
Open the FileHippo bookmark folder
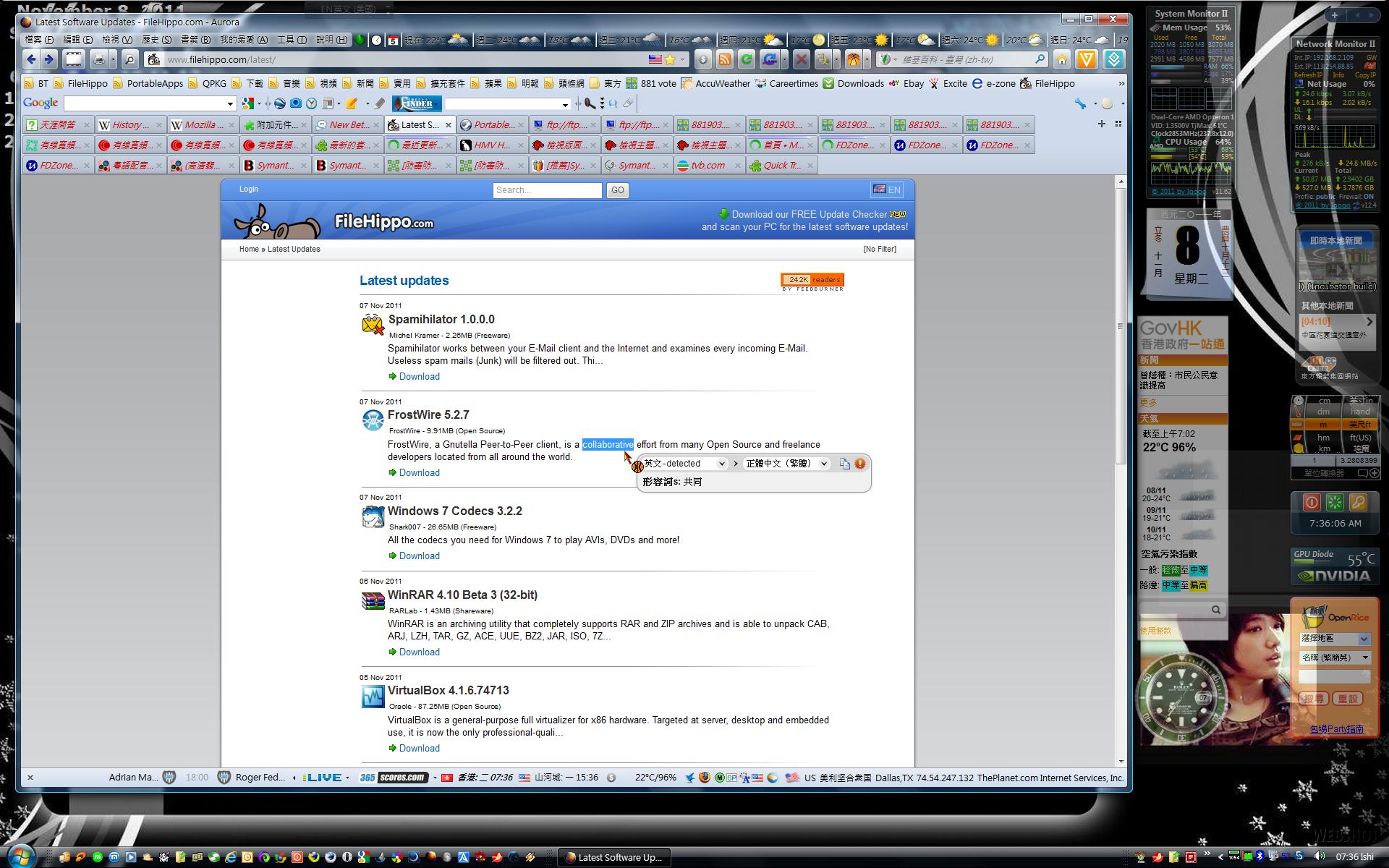coord(80,83)
